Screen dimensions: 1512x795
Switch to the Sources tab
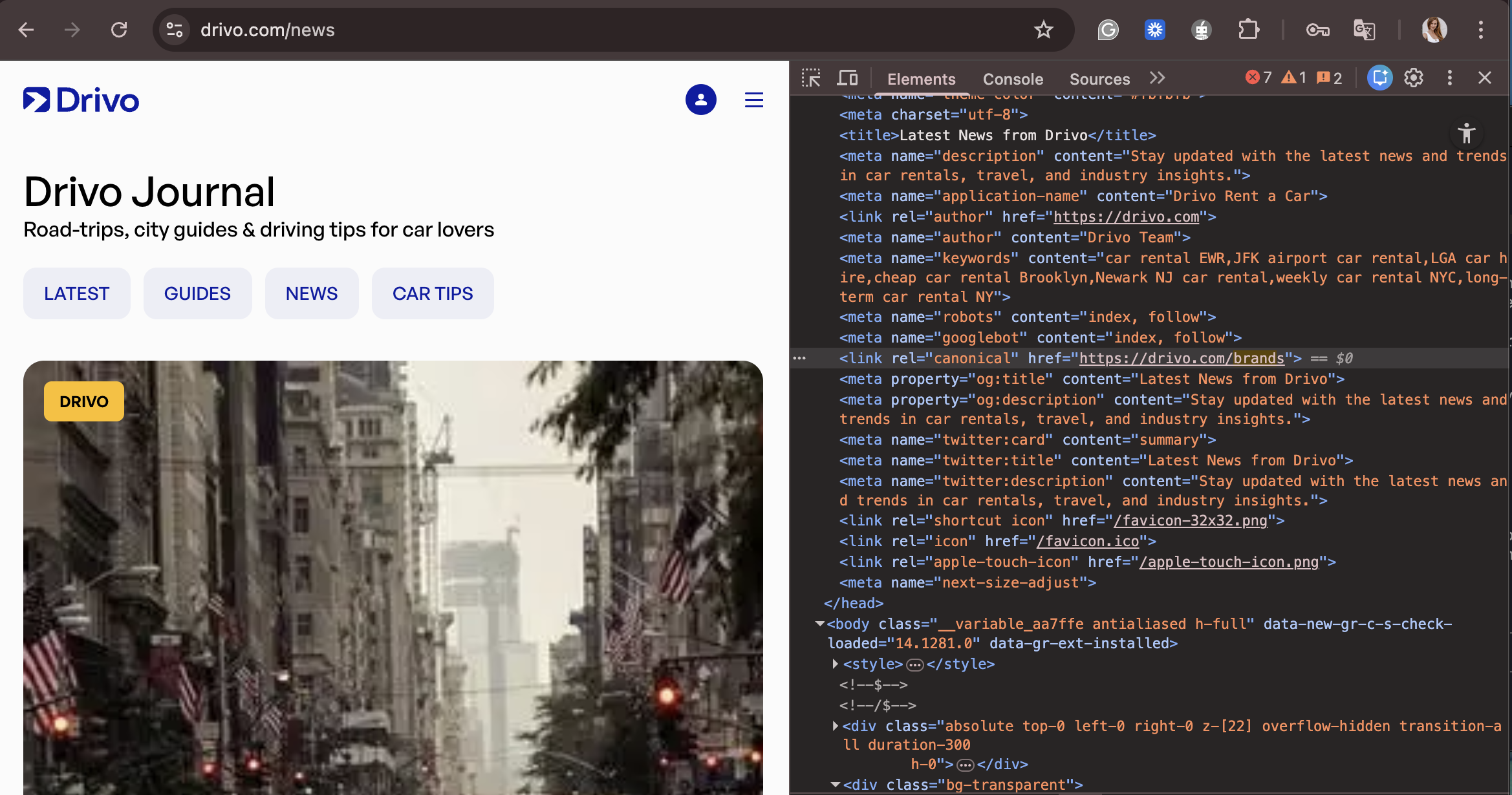(x=1099, y=79)
